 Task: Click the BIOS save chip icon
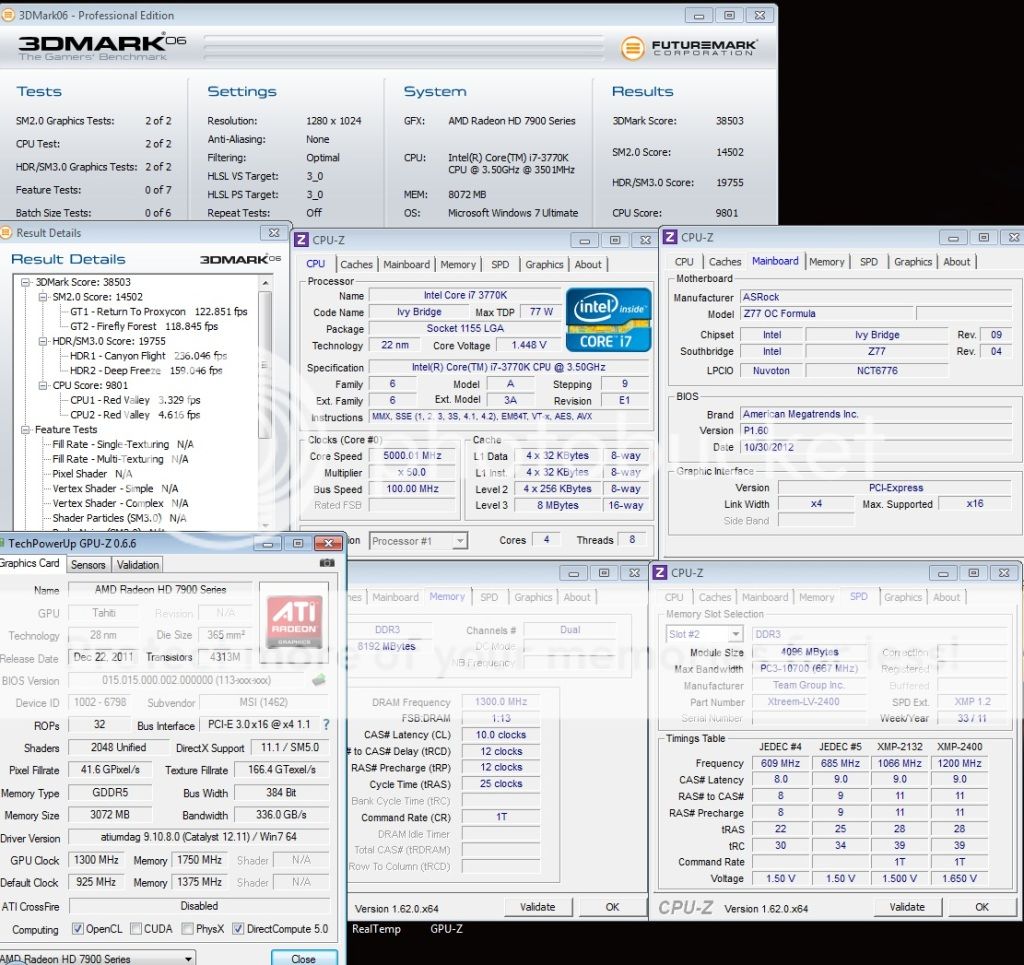[x=319, y=680]
